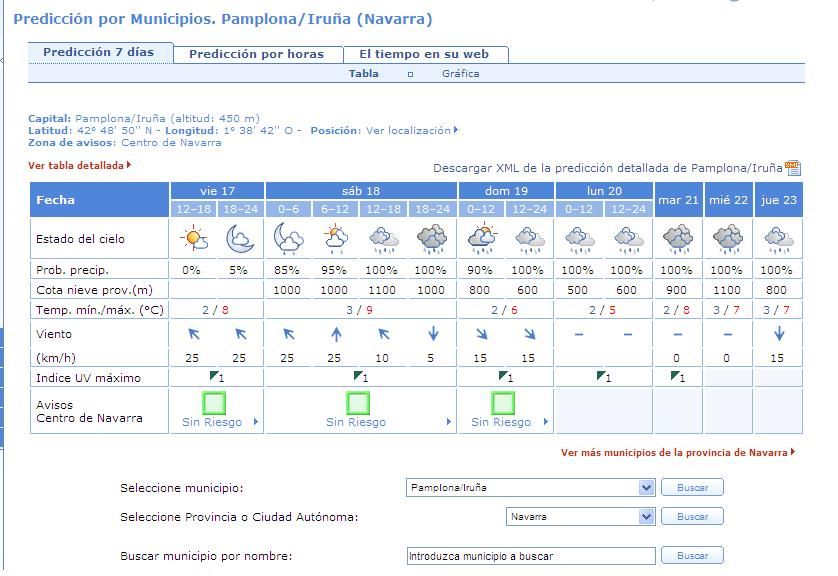The height and width of the screenshot is (576, 838).
Task: Click the Estado del cielo row label
Action: coord(80,239)
